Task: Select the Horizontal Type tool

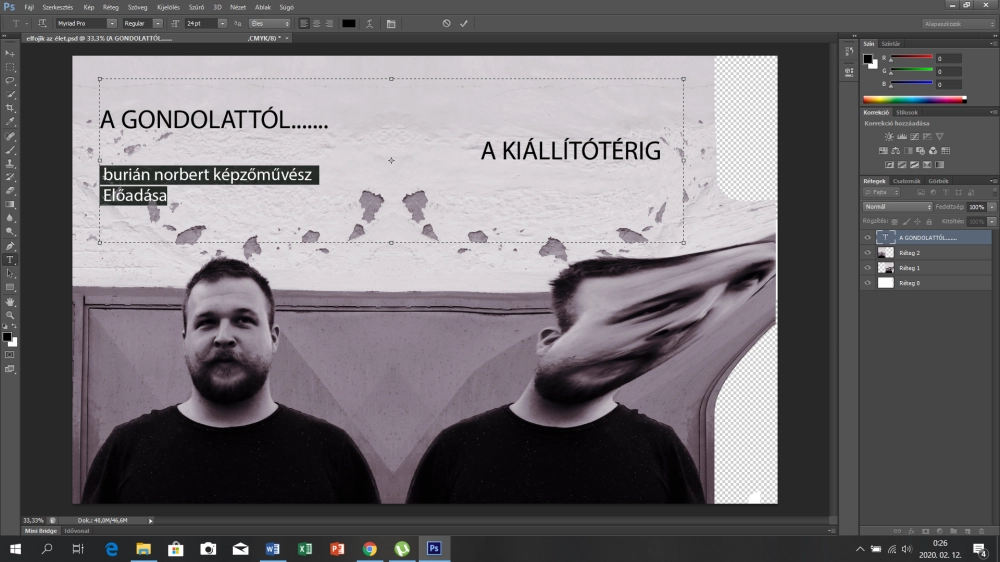Action: [x=10, y=259]
